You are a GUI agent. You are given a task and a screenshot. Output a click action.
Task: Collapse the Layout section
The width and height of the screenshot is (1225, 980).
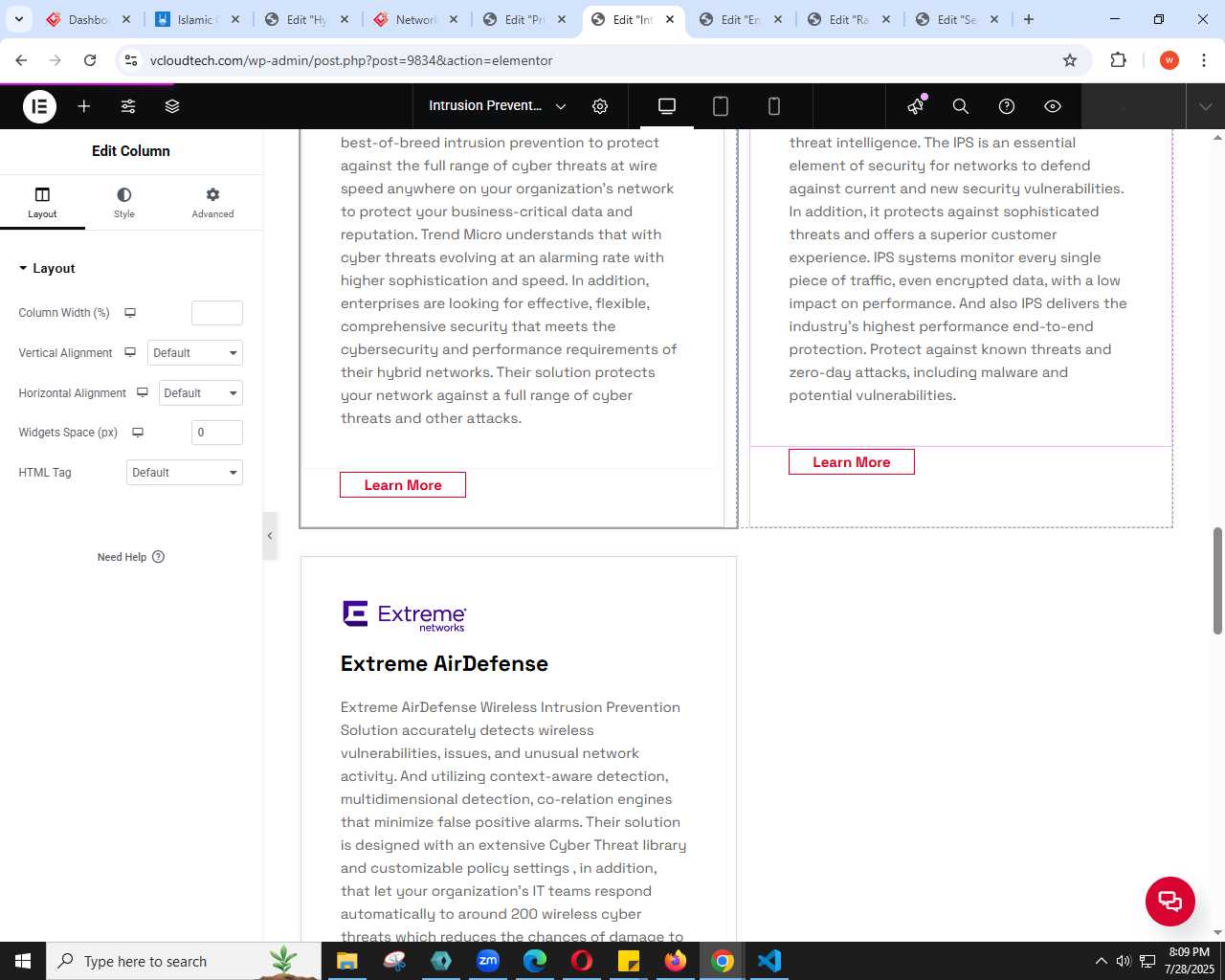click(x=47, y=269)
